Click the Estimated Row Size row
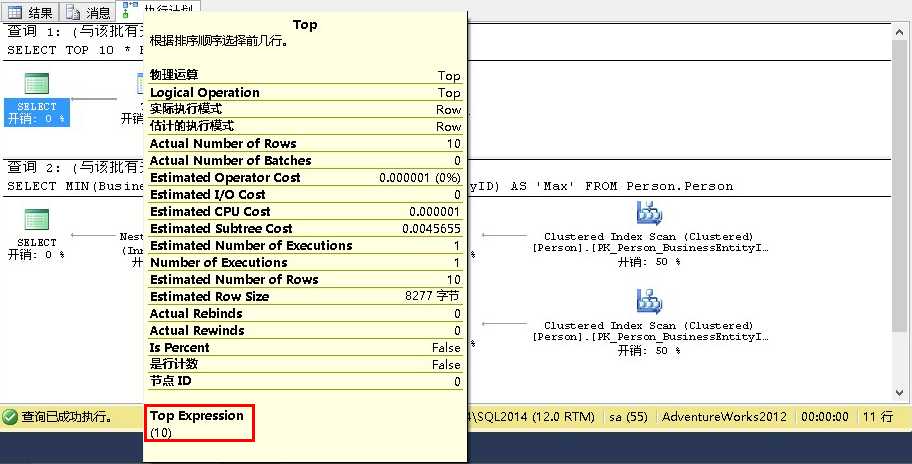912x464 pixels. pos(305,297)
